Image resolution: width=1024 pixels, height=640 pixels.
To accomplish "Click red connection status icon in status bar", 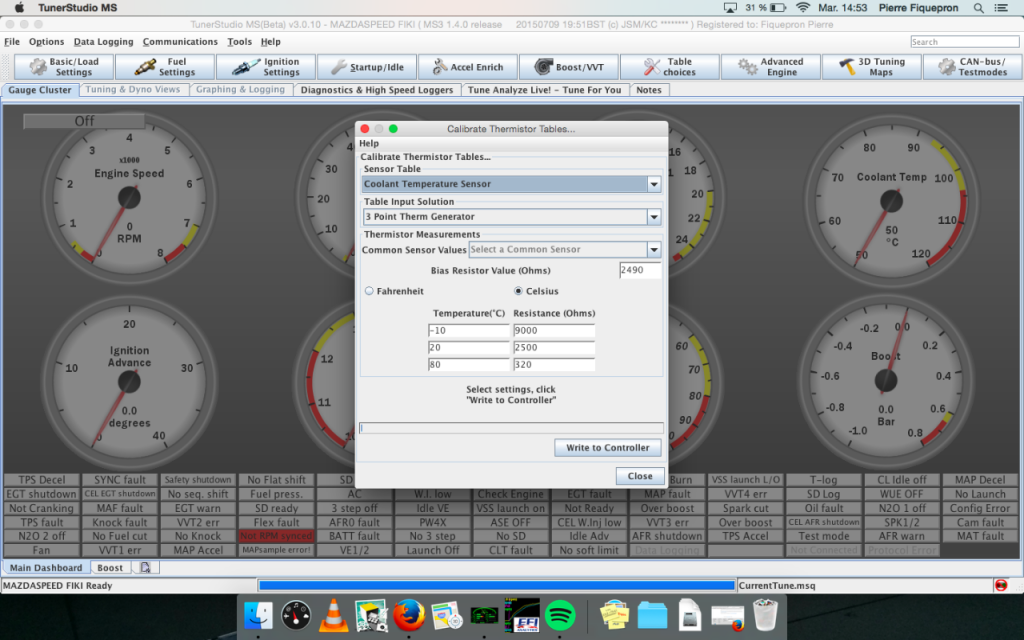I will 1000,585.
